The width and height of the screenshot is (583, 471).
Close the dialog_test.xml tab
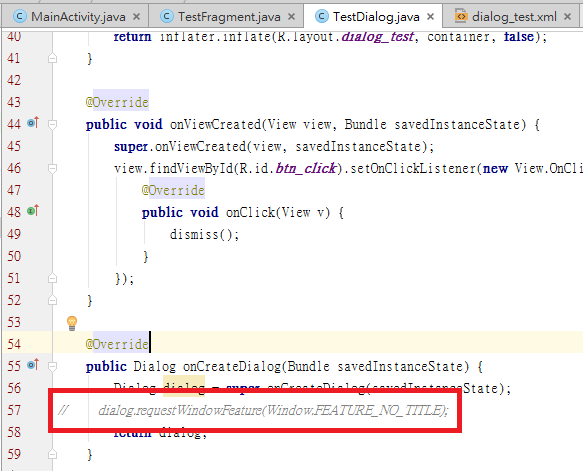point(567,17)
